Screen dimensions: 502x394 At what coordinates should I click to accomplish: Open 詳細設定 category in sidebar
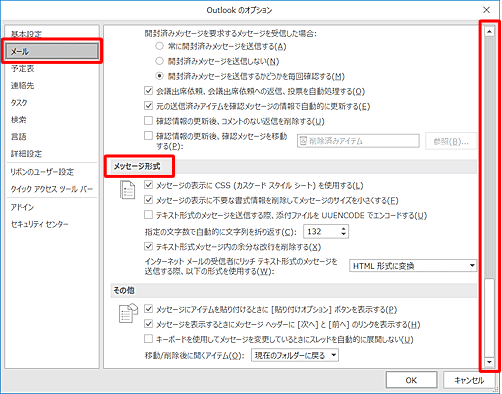[26, 154]
